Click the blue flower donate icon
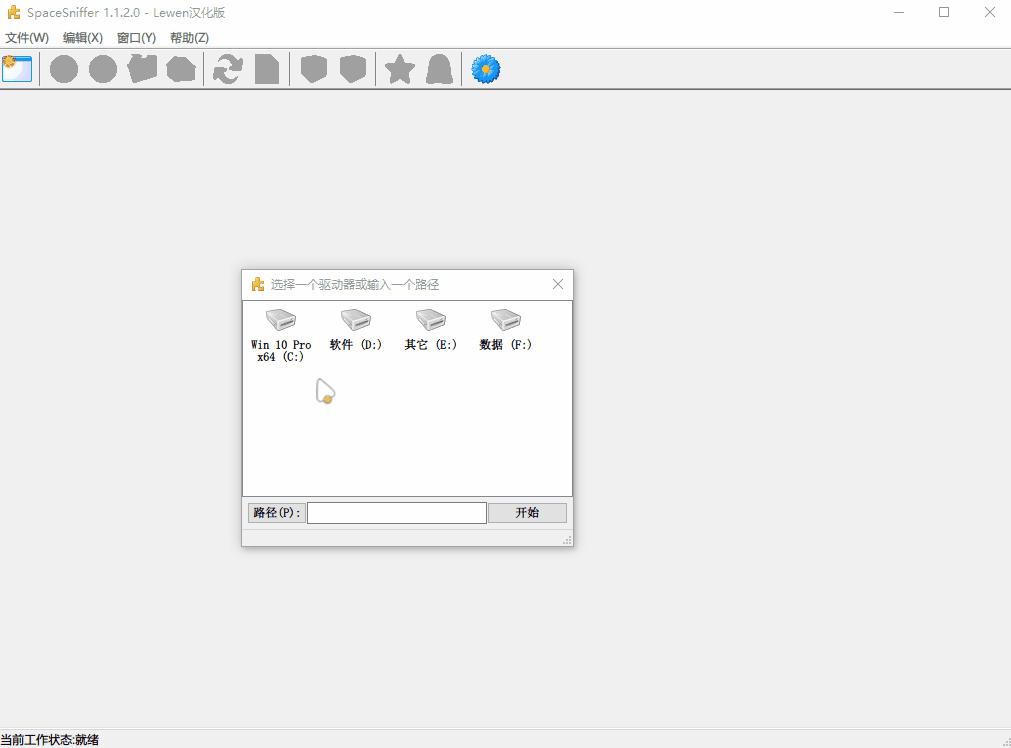The width and height of the screenshot is (1011, 748). pos(486,69)
